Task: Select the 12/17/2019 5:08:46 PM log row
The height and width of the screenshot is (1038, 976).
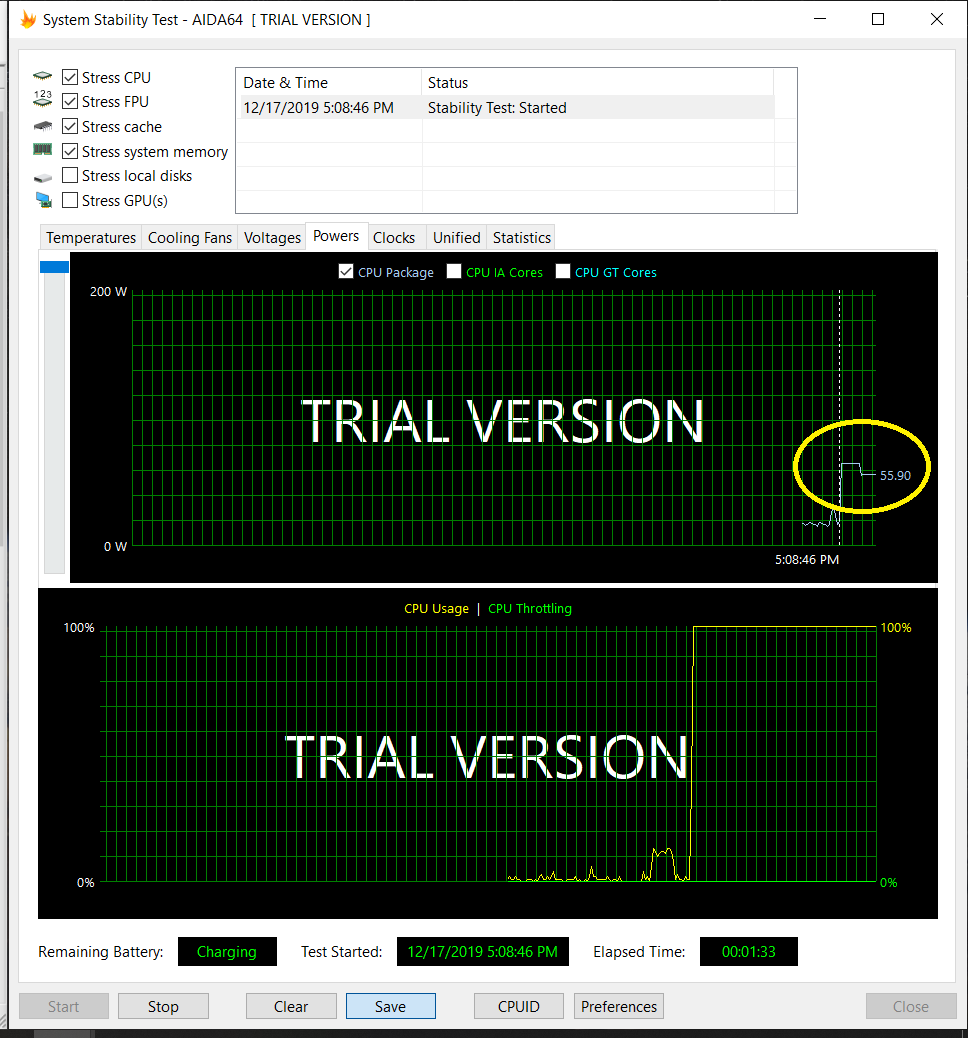Action: point(506,107)
